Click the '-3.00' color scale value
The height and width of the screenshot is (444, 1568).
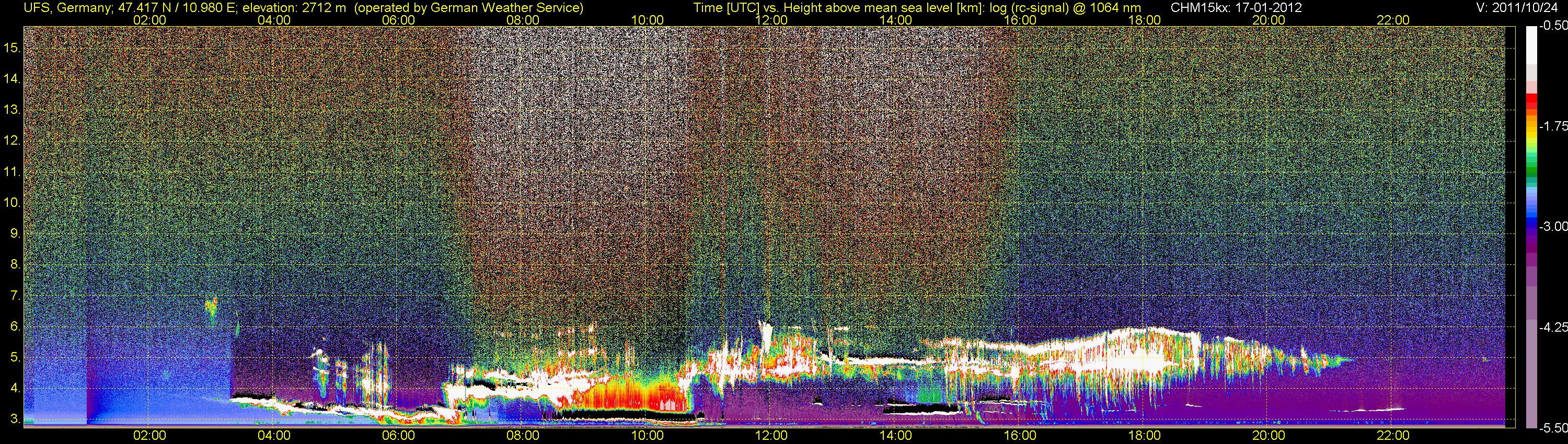1553,226
